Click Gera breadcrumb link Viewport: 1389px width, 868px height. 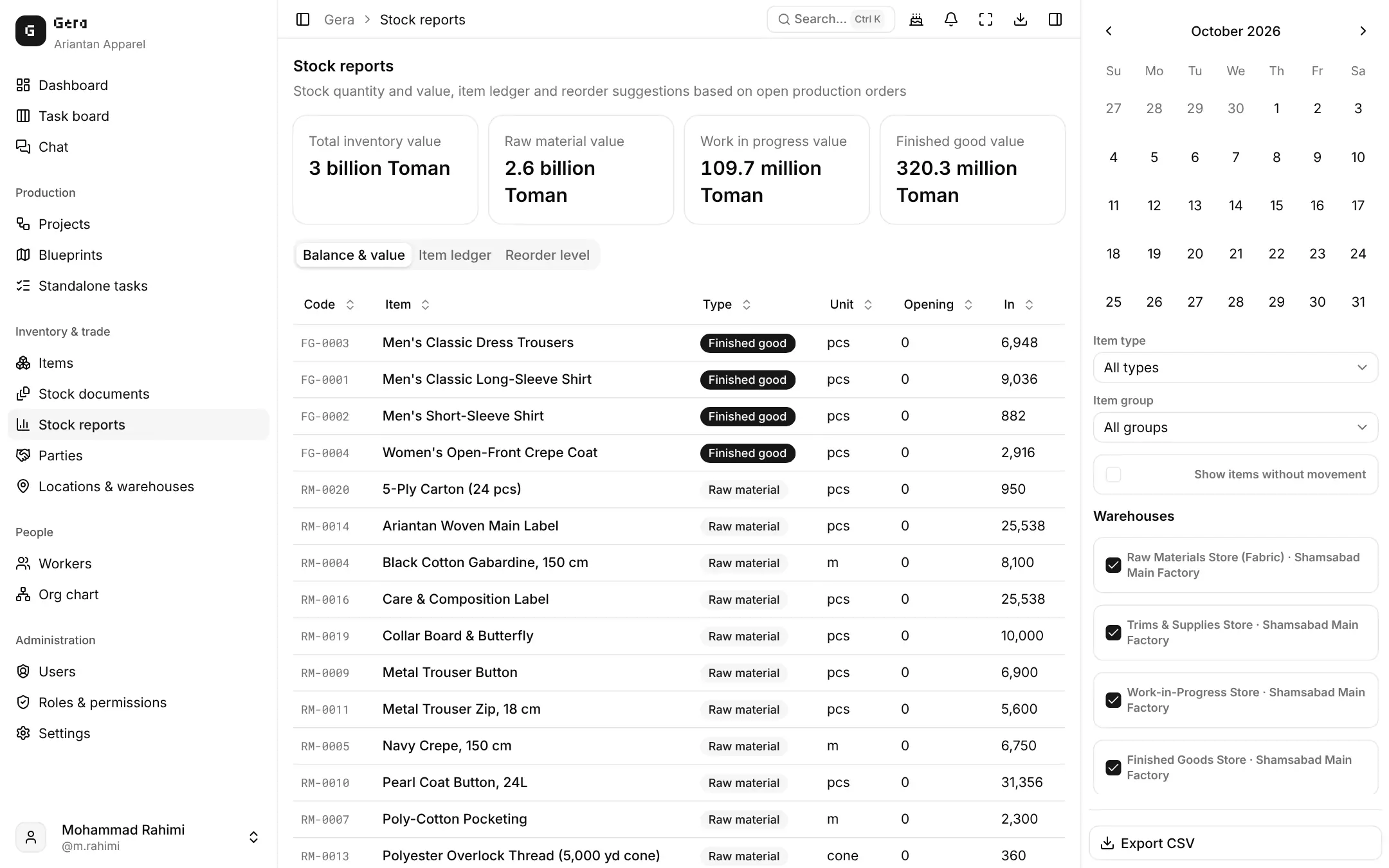[339, 19]
